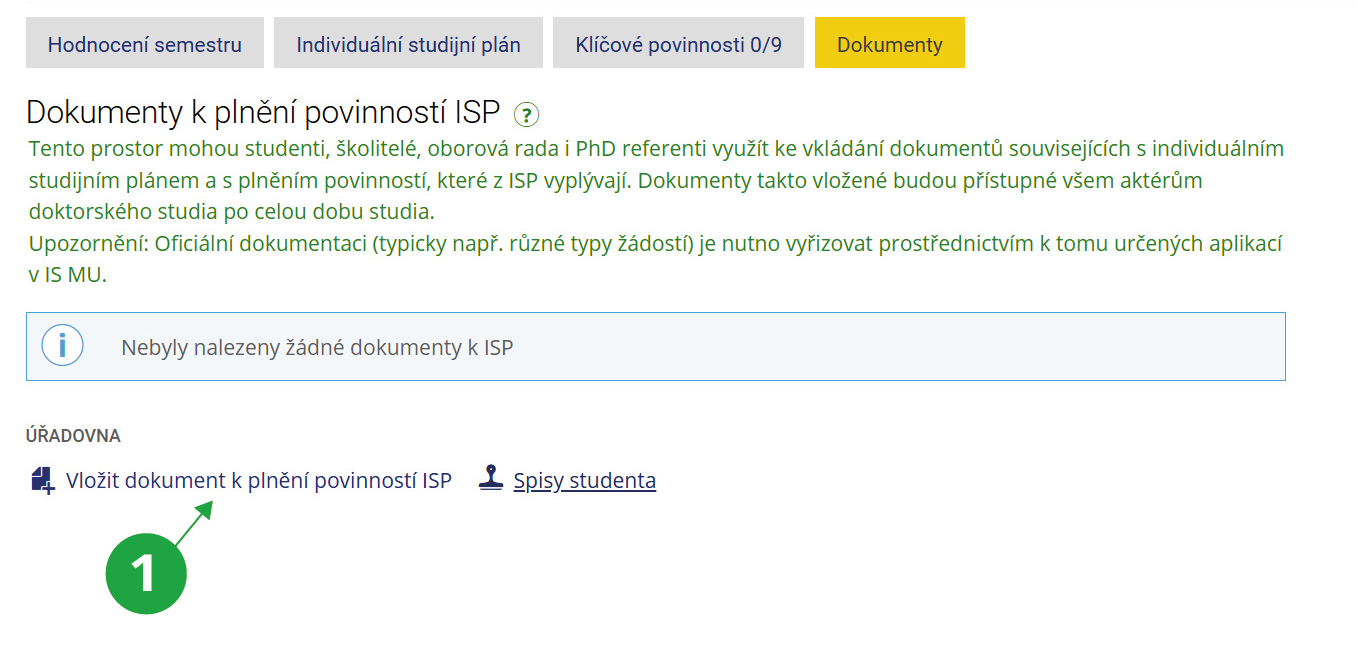
Task: Click the blue info circle icon
Action: [62, 346]
